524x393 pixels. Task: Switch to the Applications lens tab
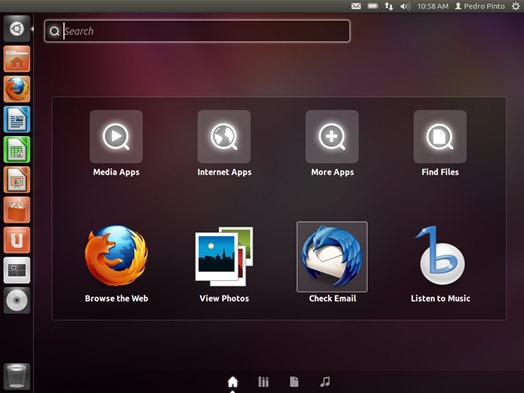point(263,382)
